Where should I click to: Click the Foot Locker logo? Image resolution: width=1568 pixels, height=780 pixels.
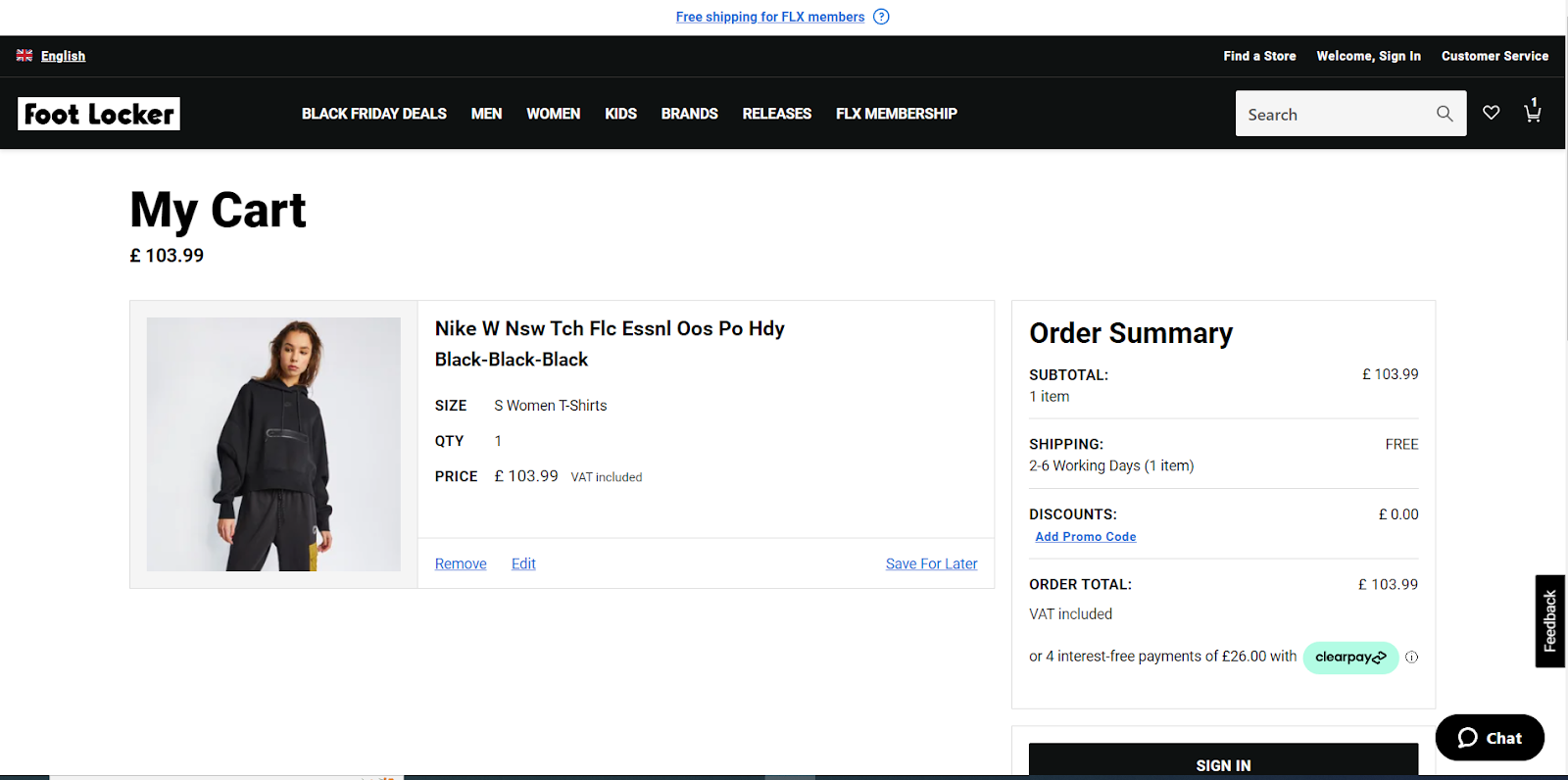point(99,114)
